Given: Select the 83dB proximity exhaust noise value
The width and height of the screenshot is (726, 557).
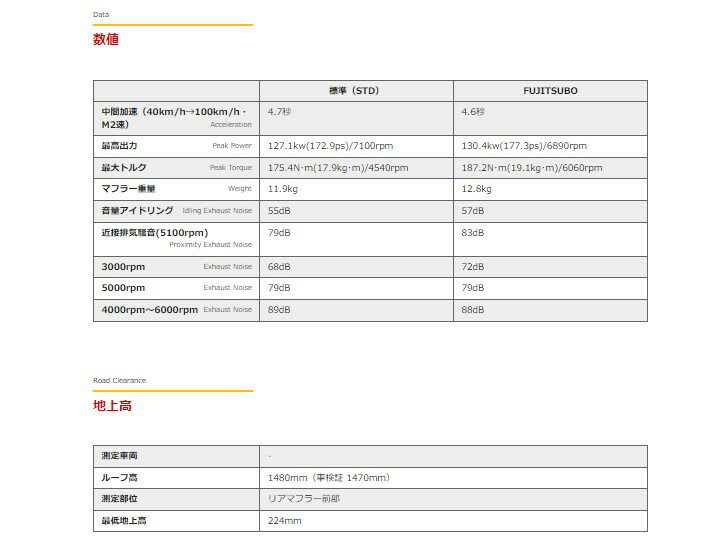Looking at the screenshot, I should click(x=472, y=233).
